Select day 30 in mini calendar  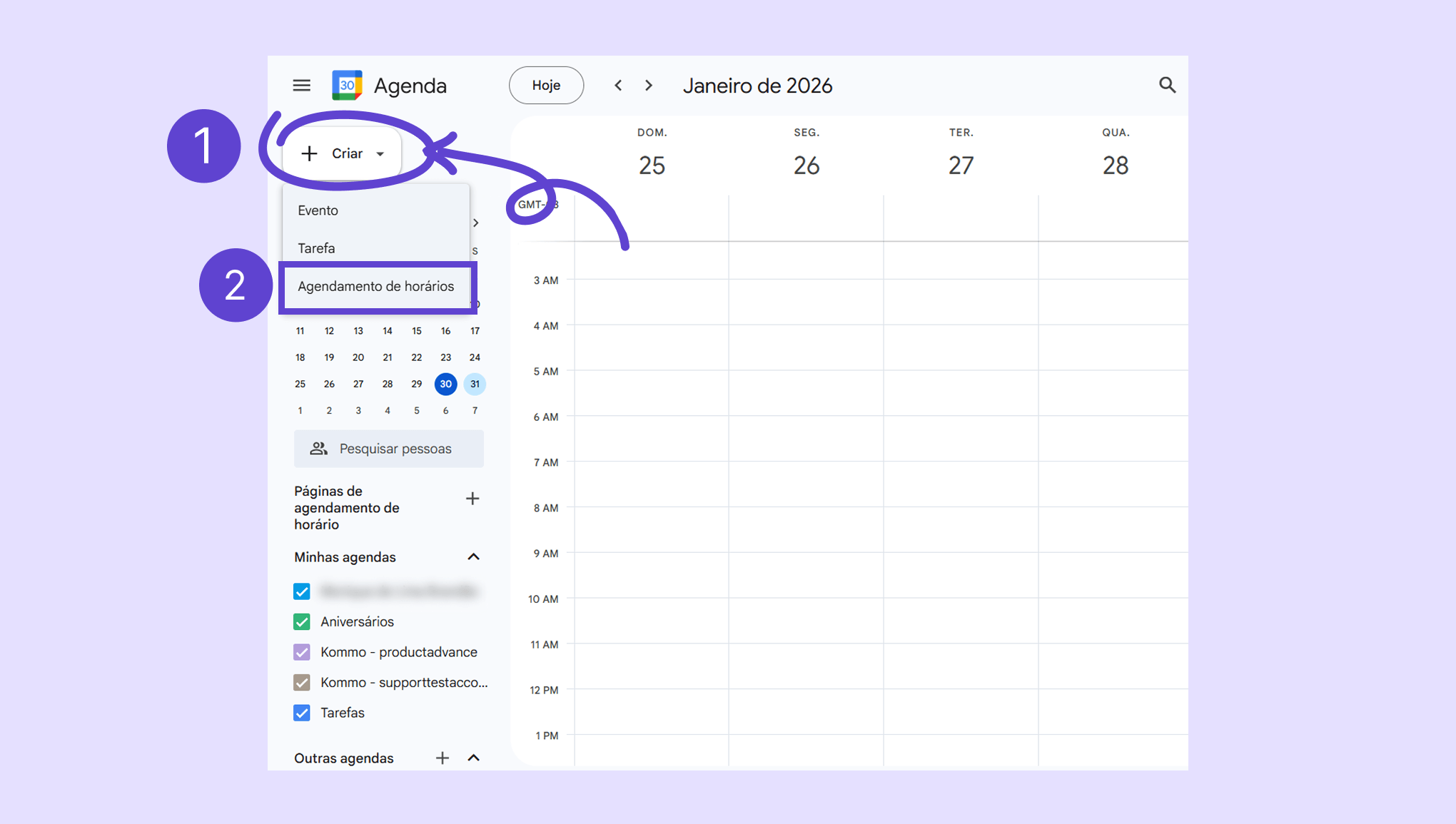[445, 384]
